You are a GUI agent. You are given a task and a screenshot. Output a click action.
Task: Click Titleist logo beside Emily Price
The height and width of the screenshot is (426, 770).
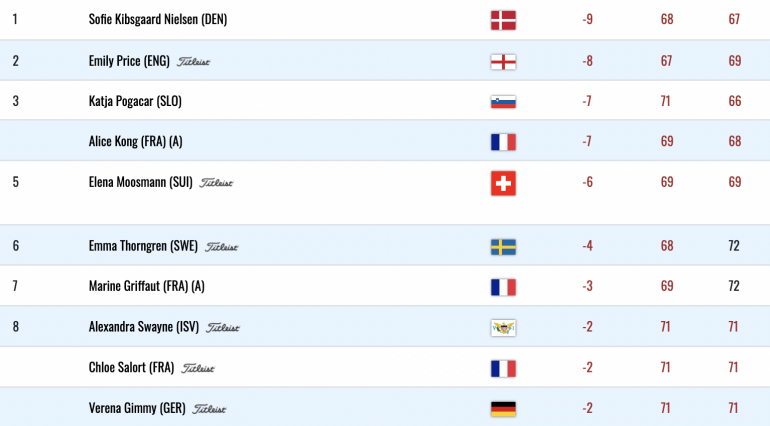click(x=193, y=62)
